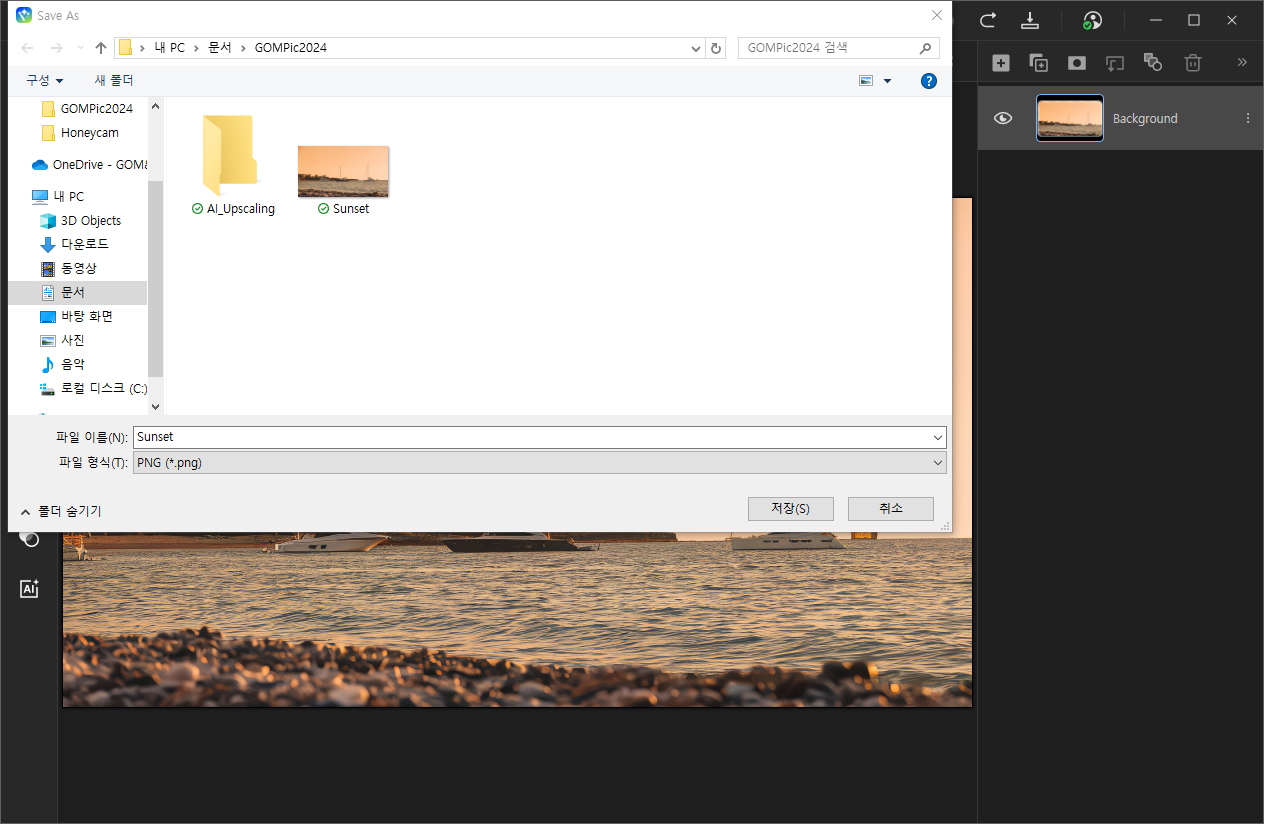1264x824 pixels.
Task: Toggle visibility of the Background layer
Action: click(x=1003, y=118)
